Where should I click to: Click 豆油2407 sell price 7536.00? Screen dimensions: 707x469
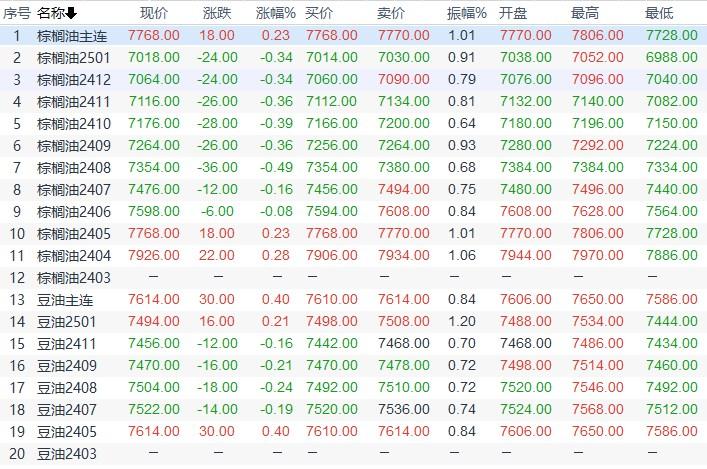click(x=404, y=409)
